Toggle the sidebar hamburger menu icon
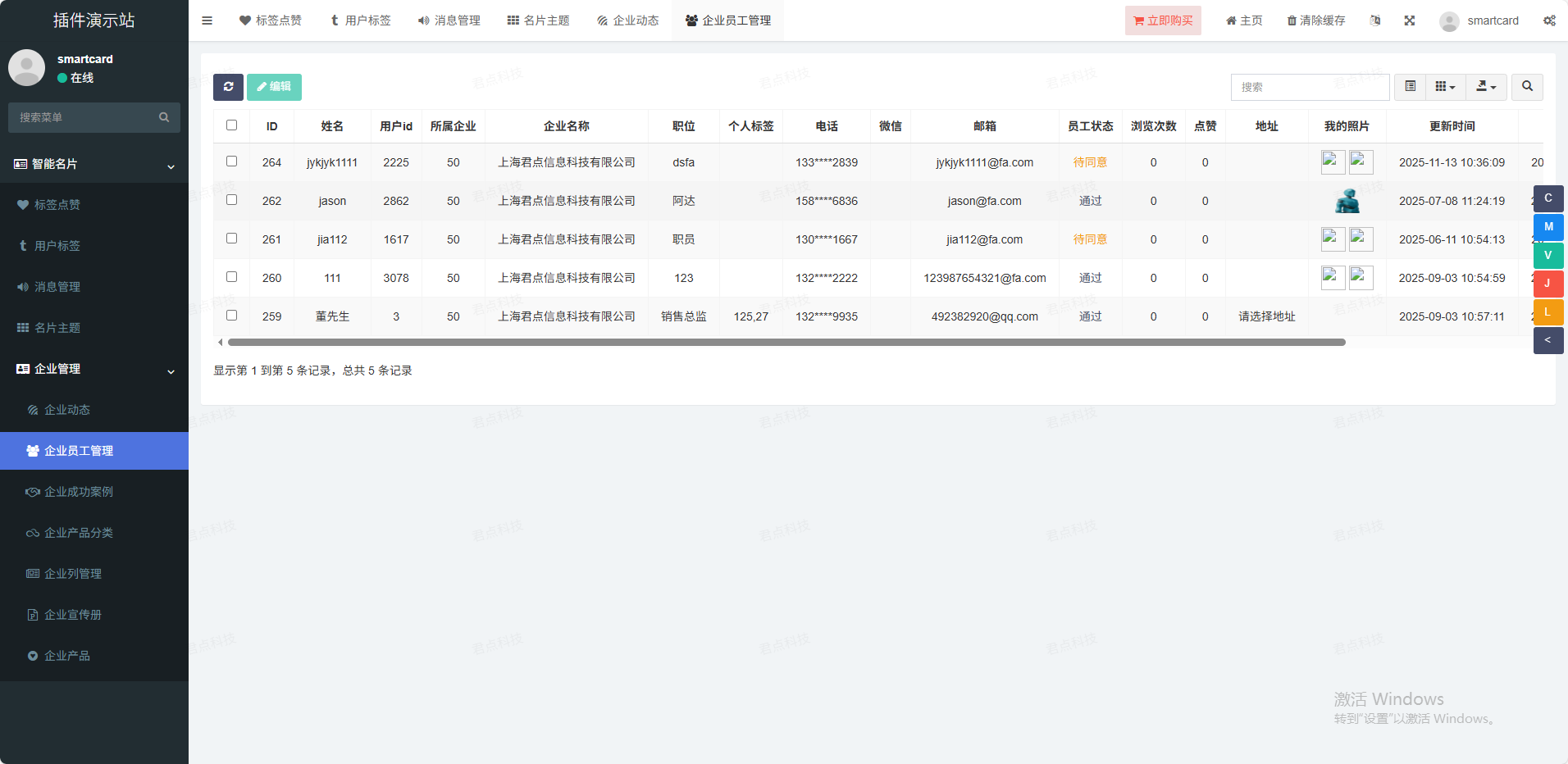This screenshot has height=764, width=1568. click(x=207, y=20)
